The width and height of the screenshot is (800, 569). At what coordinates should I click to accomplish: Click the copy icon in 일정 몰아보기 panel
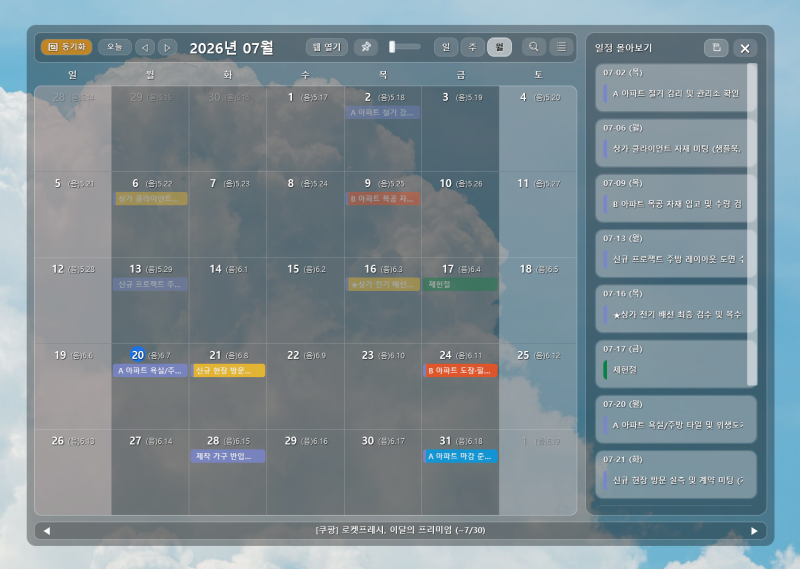[x=716, y=48]
